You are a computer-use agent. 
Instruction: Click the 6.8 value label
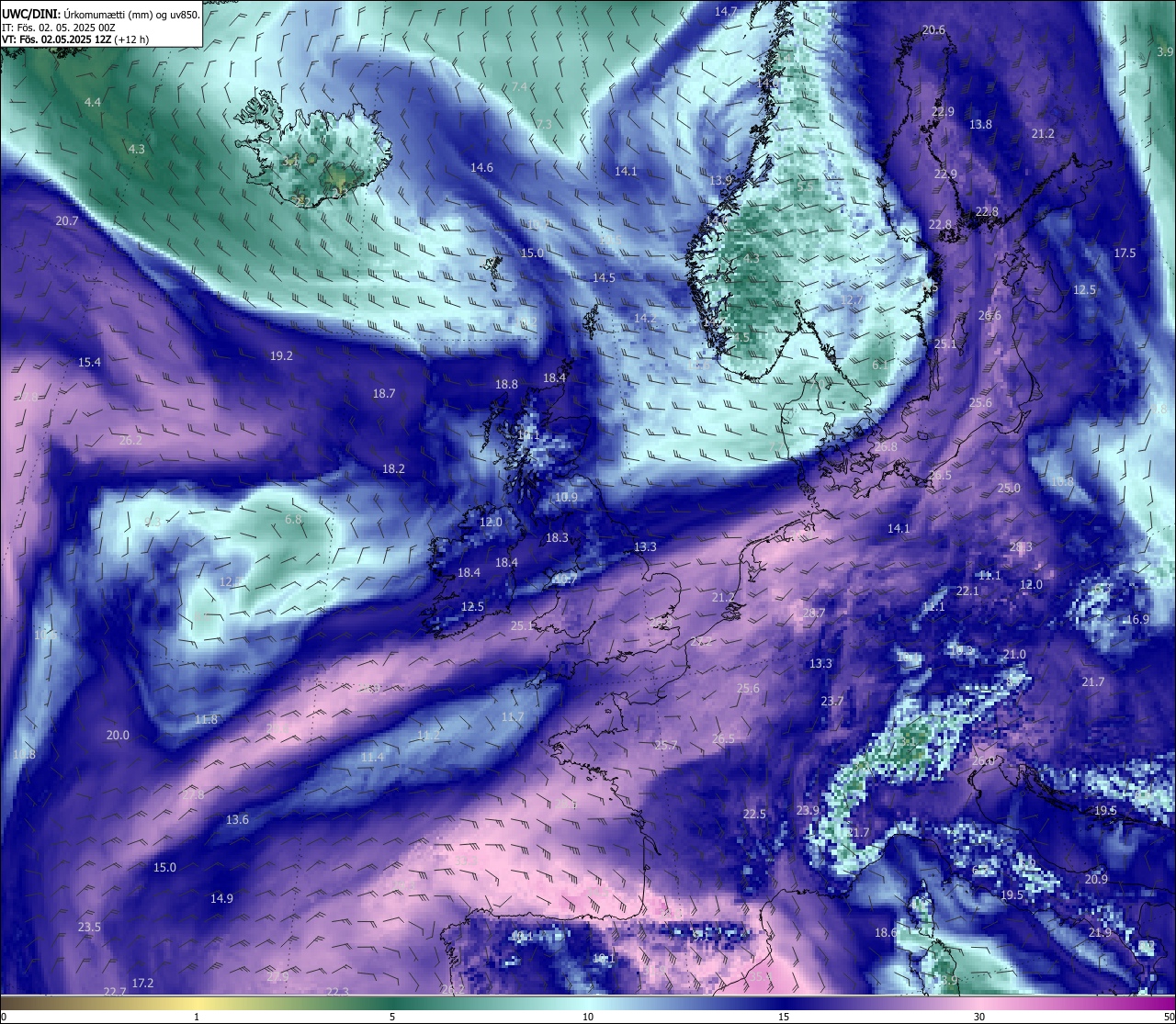(293, 519)
